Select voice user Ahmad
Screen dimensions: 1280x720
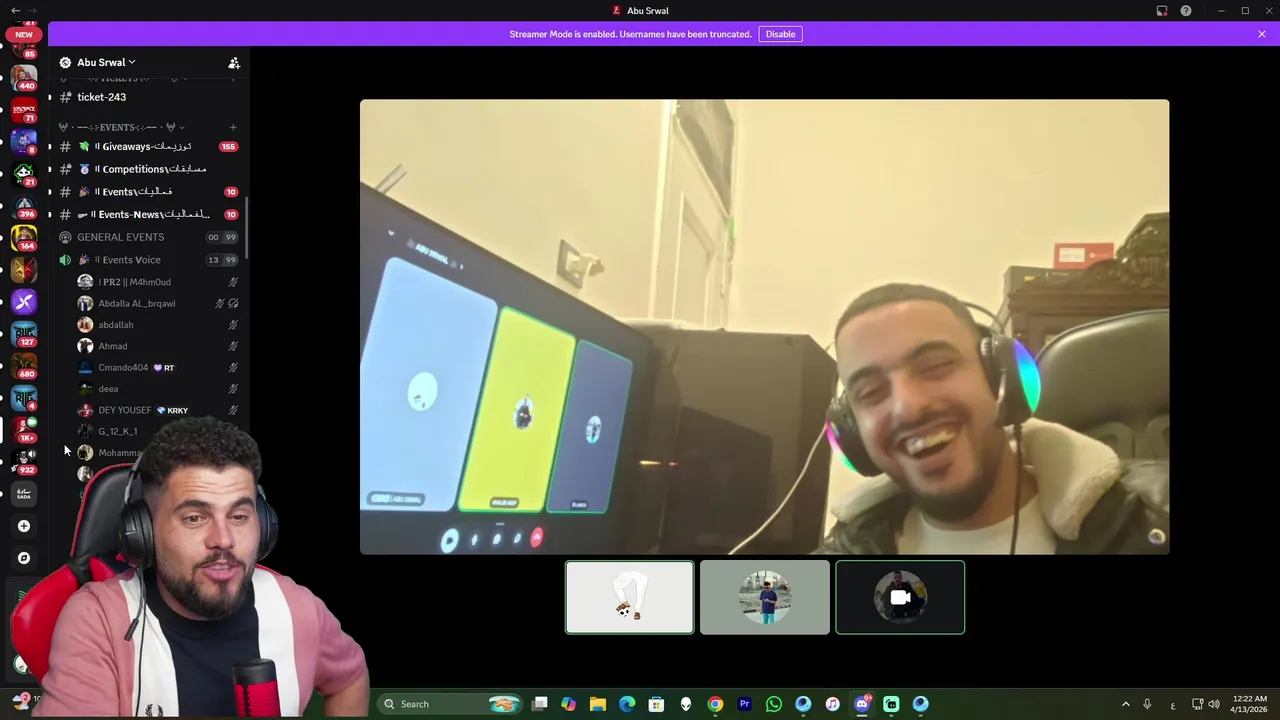click(158, 346)
